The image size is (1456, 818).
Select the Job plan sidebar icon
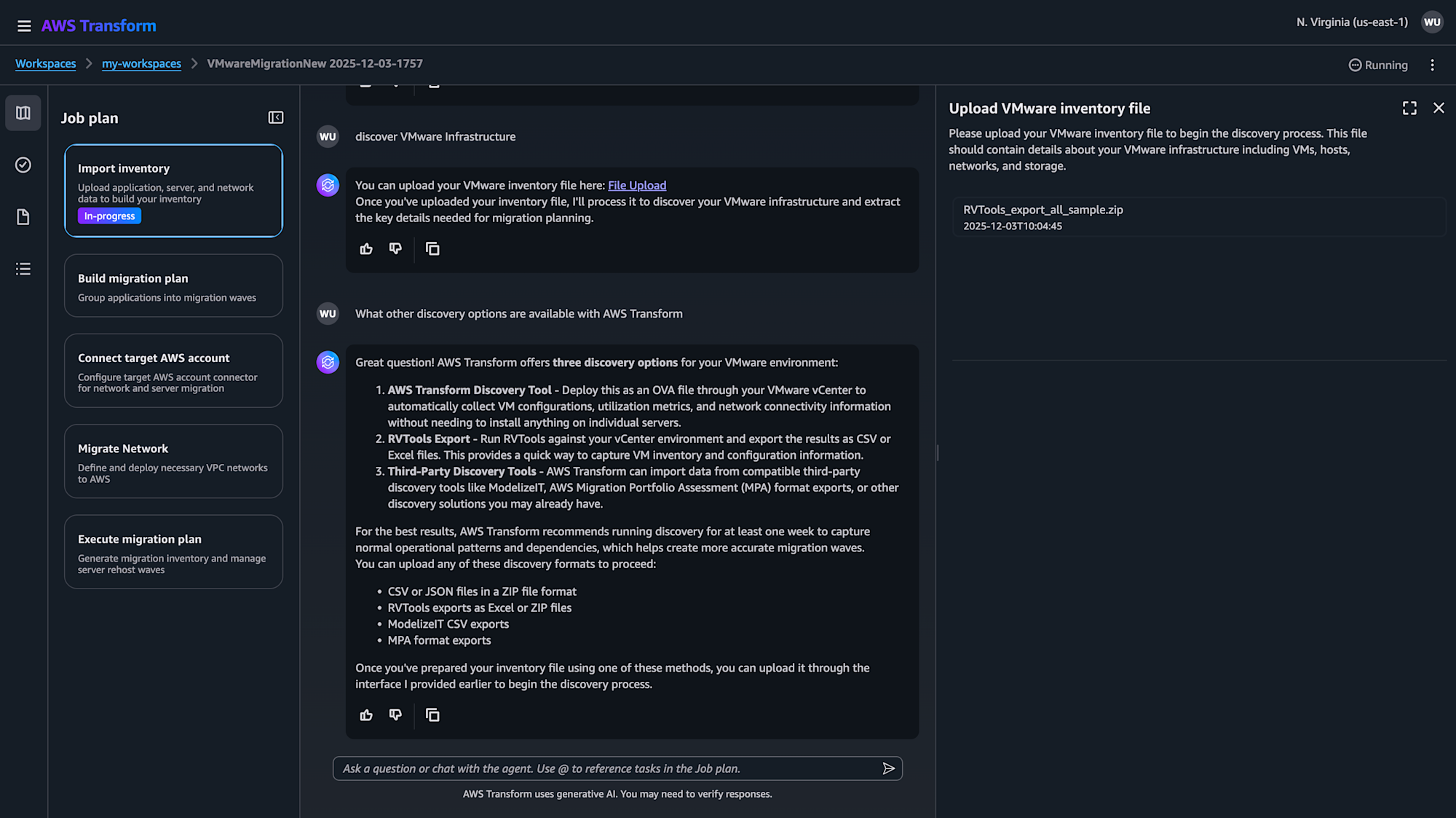[23, 113]
